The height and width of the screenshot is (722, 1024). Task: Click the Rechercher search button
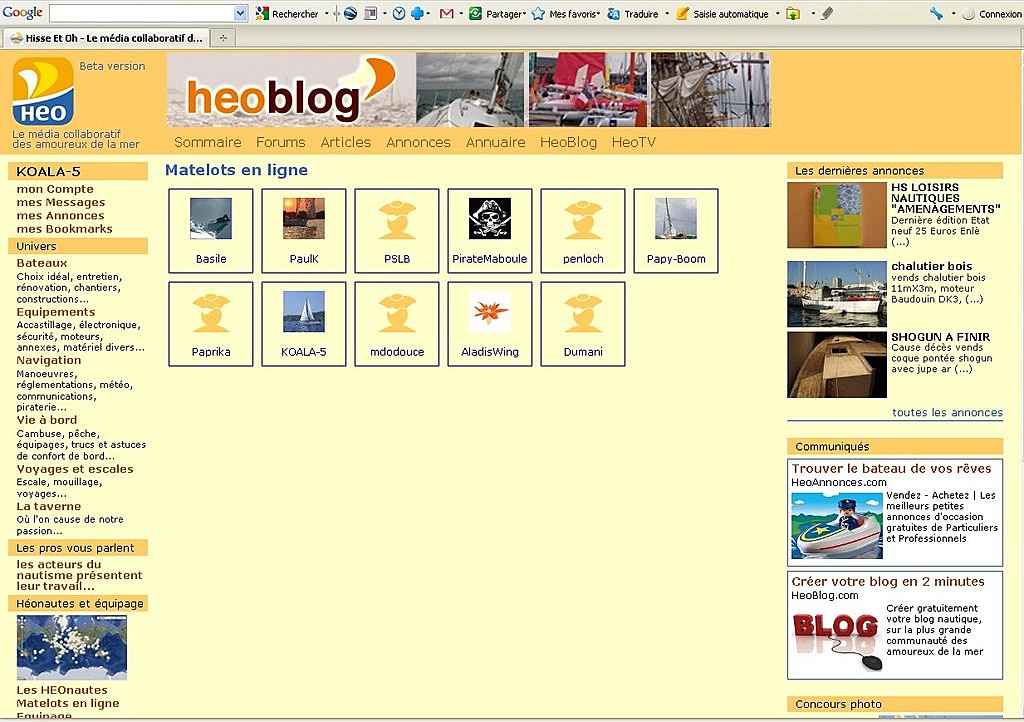287,14
